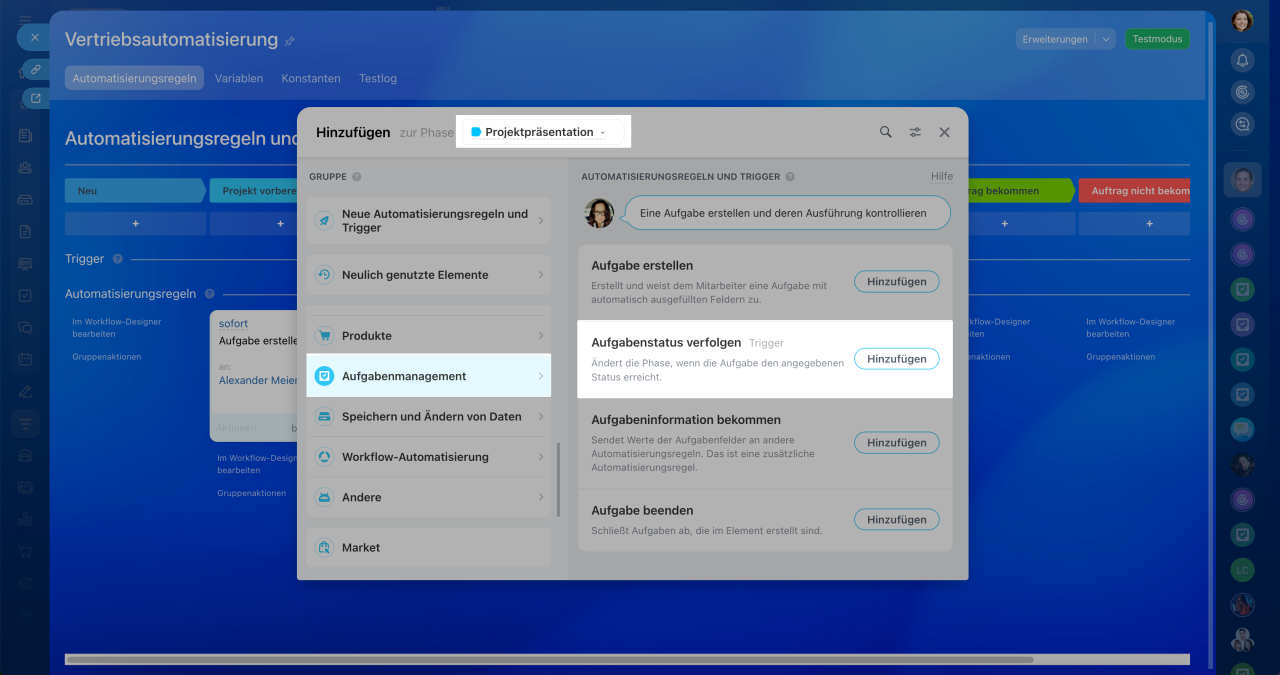Image resolution: width=1280 pixels, height=675 pixels.
Task: Add a rule under the Neu stage
Action: coord(136,224)
